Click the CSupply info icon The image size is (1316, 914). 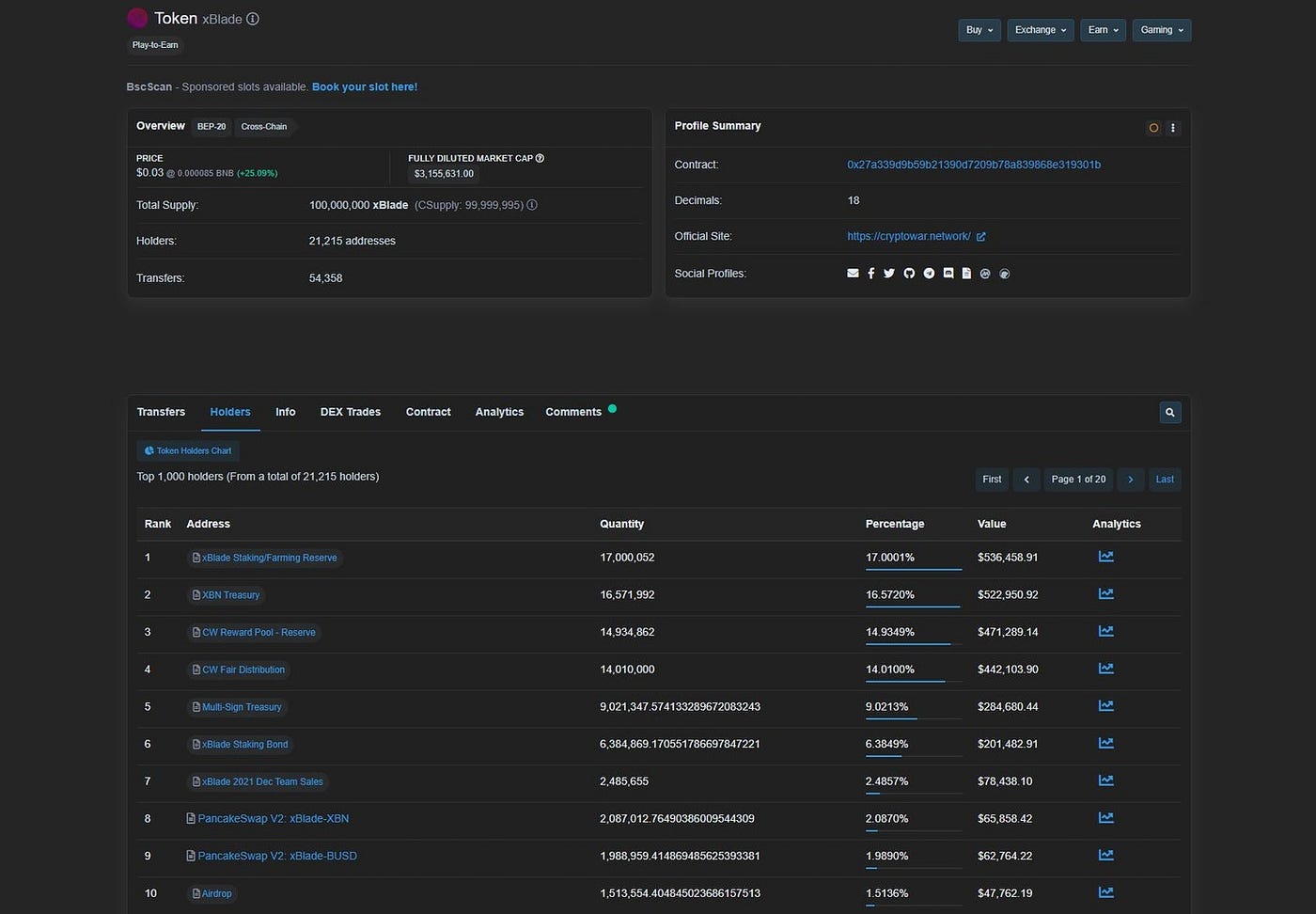(x=532, y=205)
